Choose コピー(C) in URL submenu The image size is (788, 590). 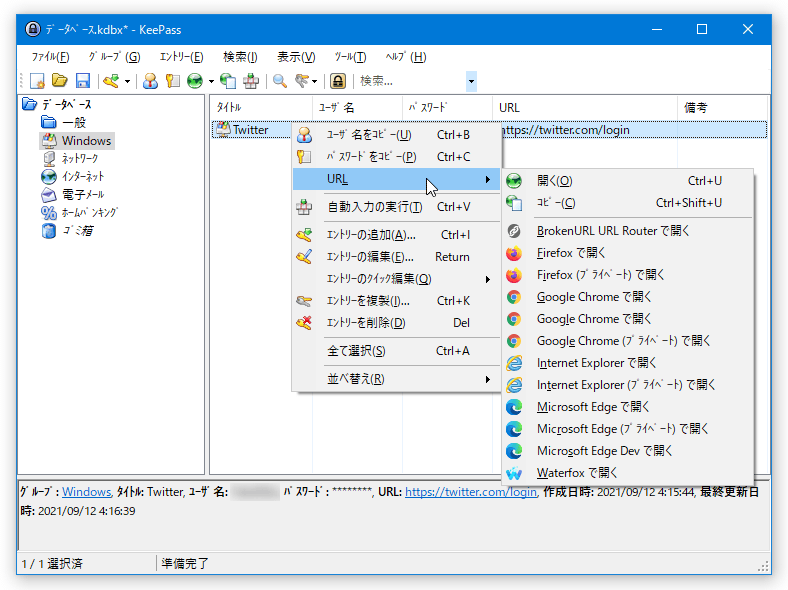[628, 203]
